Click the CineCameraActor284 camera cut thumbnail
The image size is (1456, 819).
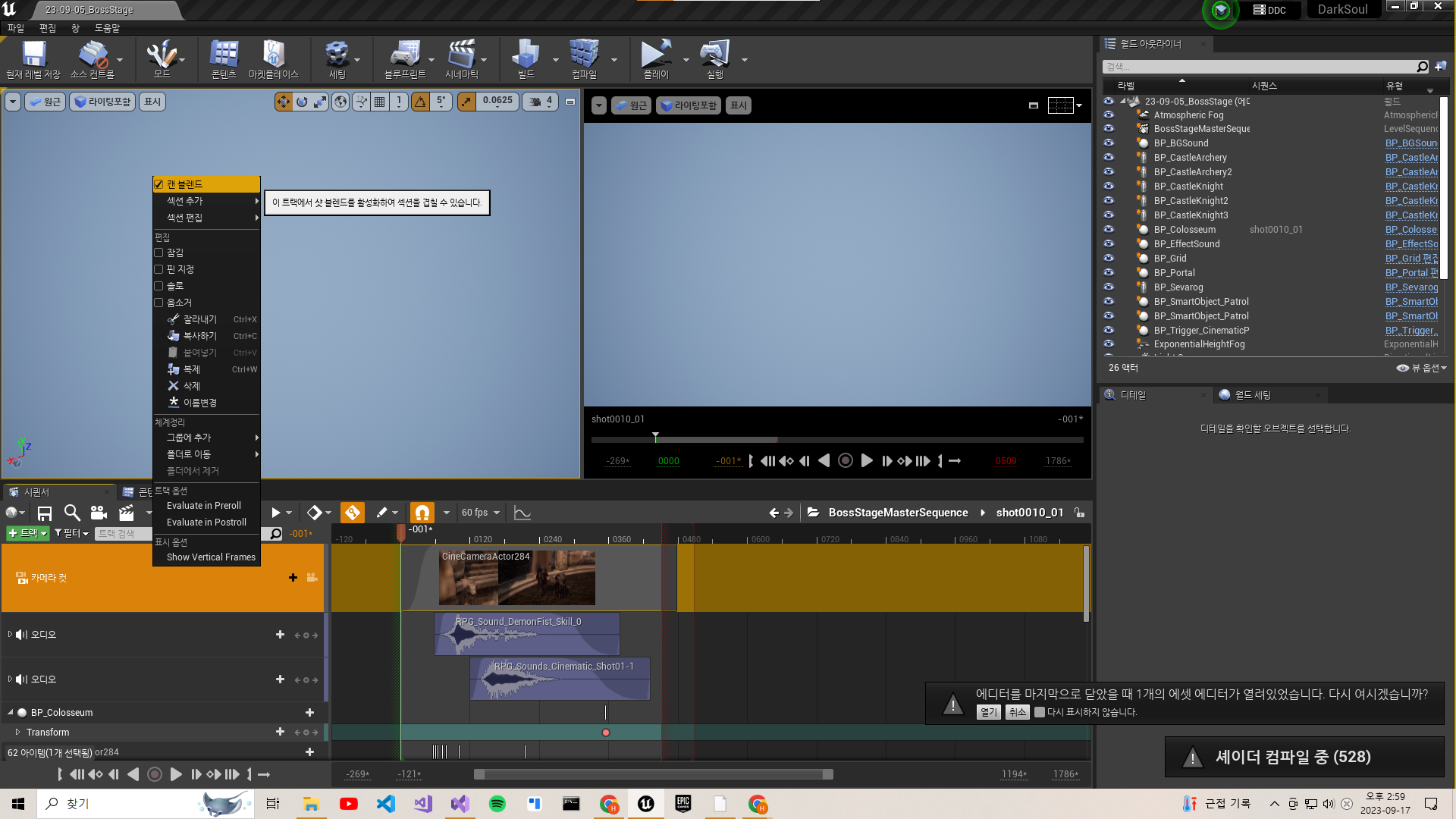(517, 579)
